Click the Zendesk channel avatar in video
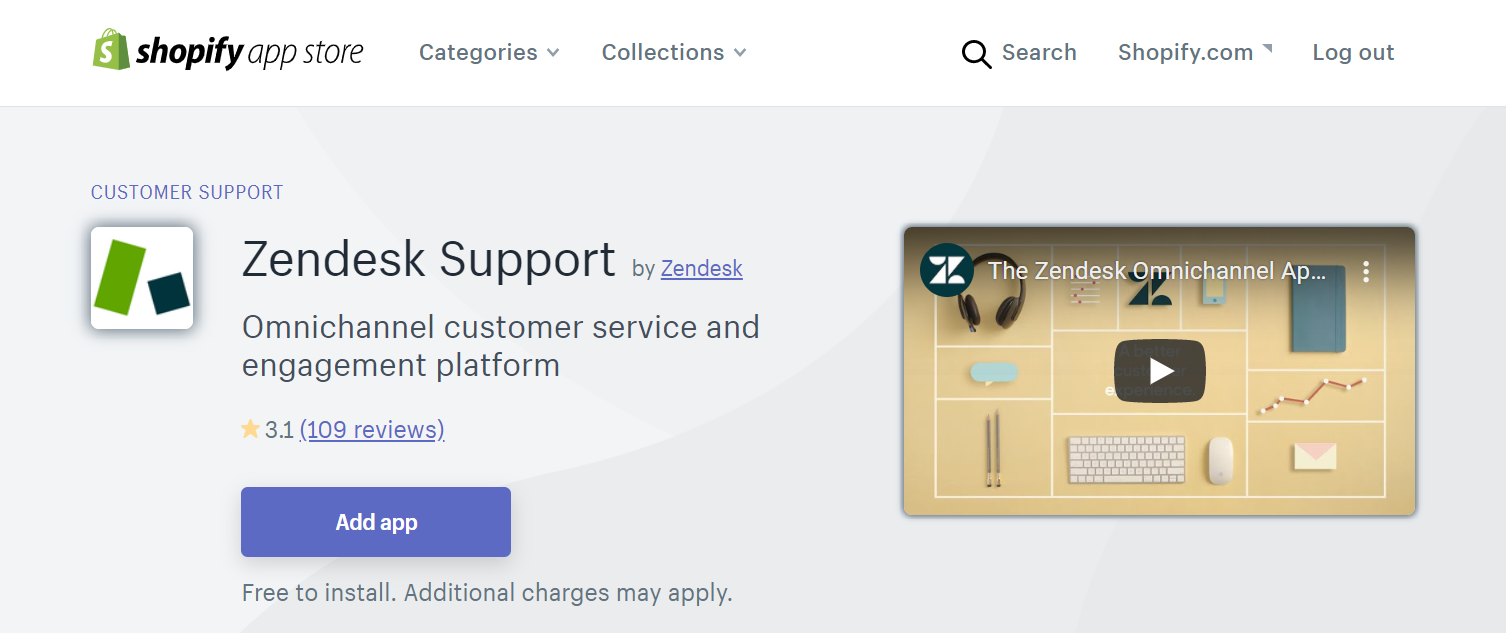This screenshot has height=633, width=1506. 946,270
